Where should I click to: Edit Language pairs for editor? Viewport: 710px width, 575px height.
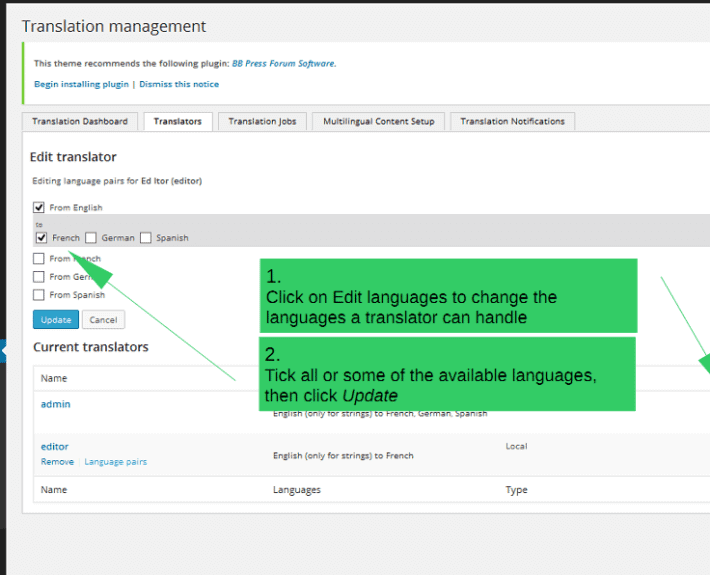[x=115, y=462]
